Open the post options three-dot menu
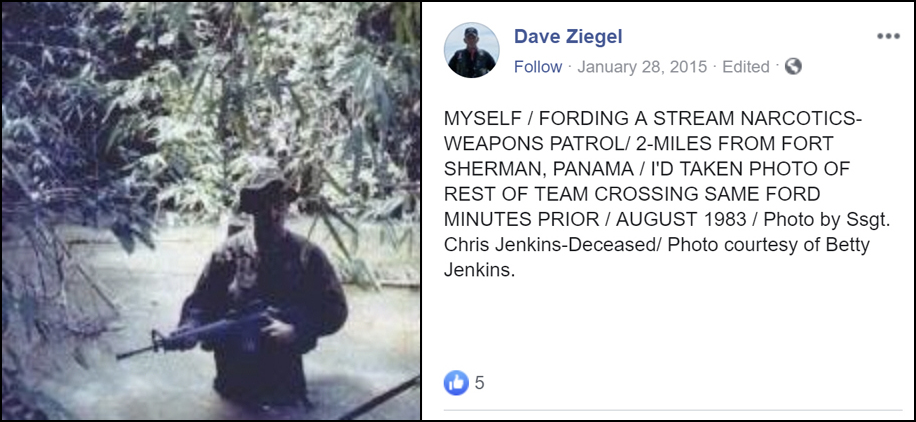This screenshot has width=916, height=422. pyautogui.click(x=888, y=36)
